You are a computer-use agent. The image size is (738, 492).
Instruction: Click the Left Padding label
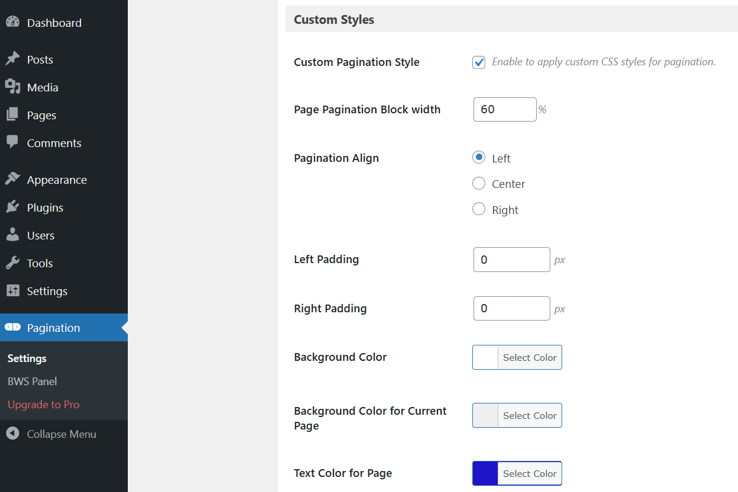click(x=326, y=259)
